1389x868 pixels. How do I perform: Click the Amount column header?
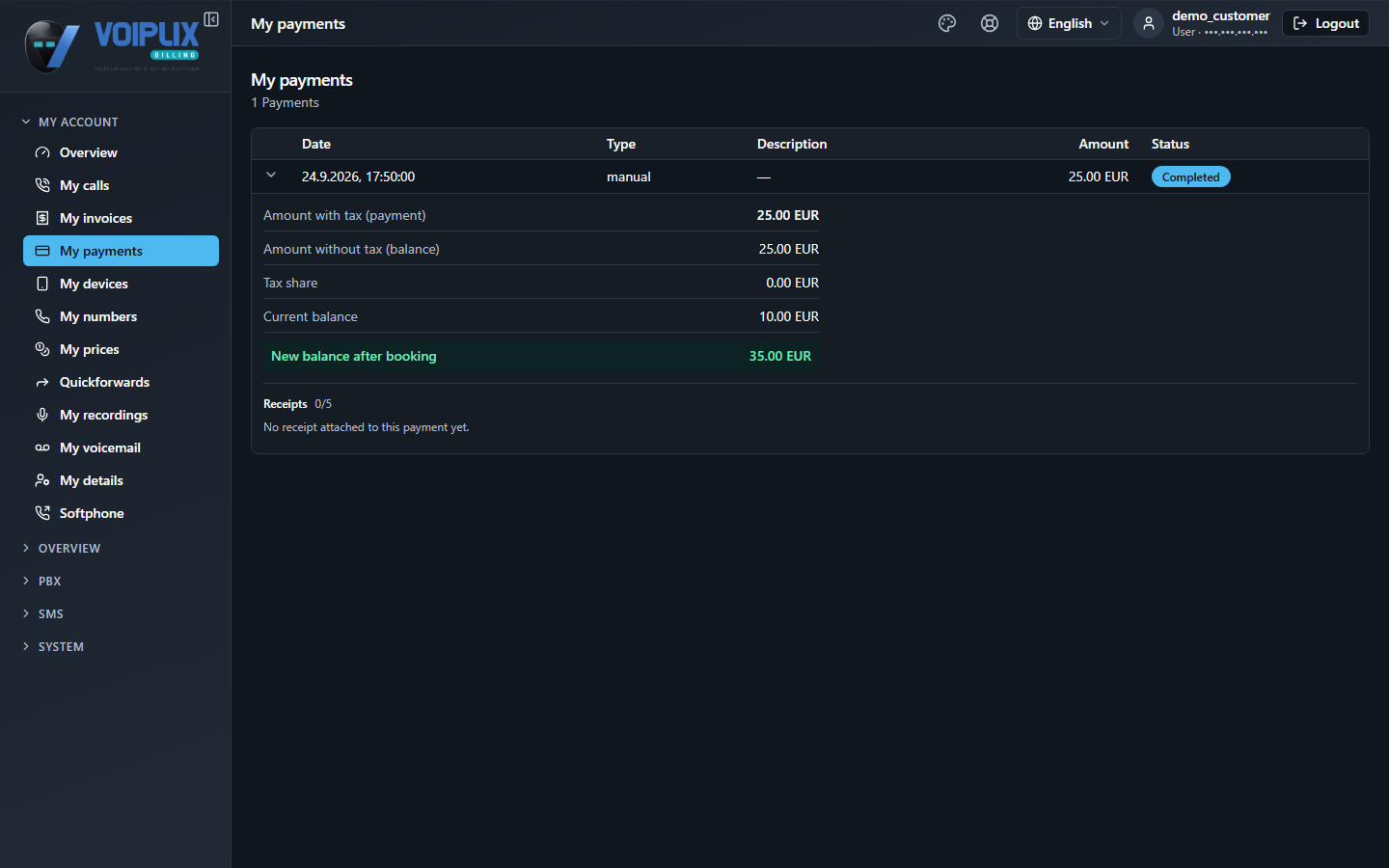[x=1103, y=144]
